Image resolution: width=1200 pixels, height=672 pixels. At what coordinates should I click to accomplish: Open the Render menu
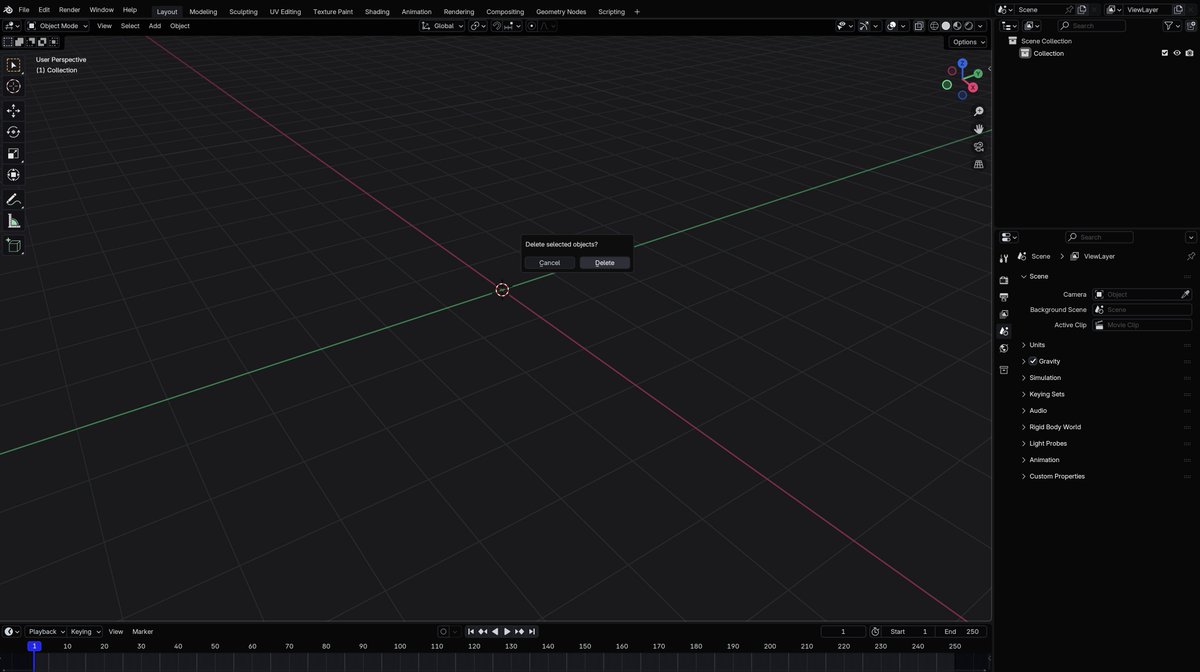point(69,10)
